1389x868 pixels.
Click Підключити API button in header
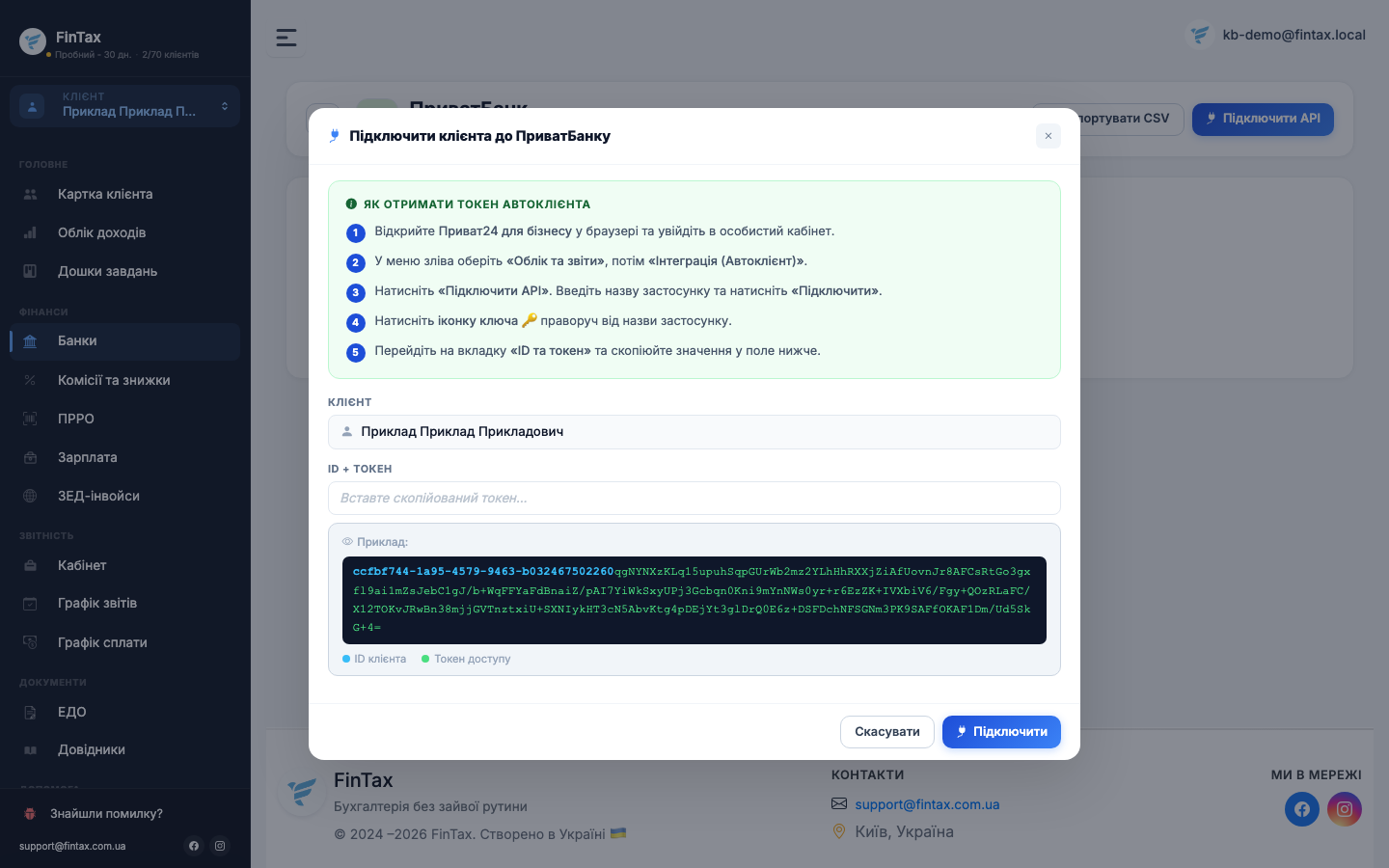coord(1263,119)
